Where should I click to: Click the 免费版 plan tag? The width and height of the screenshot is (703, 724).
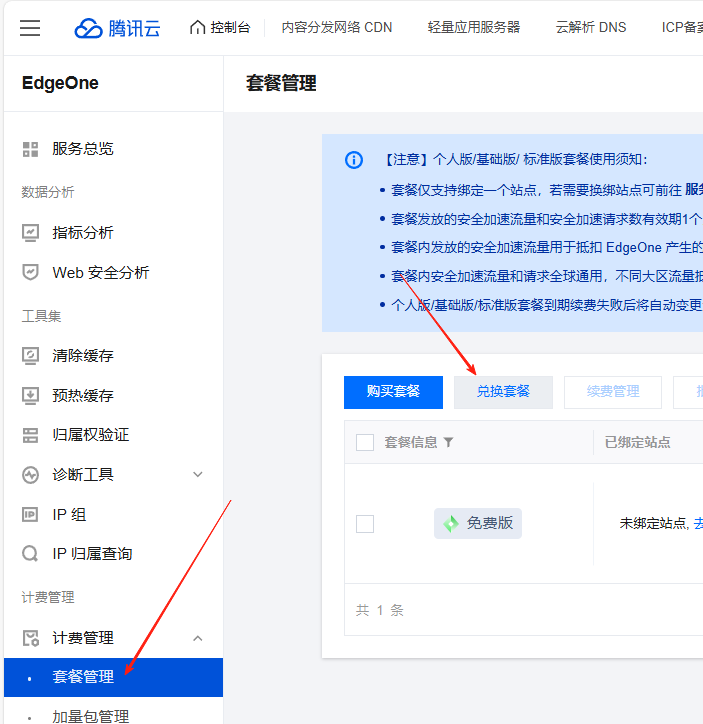coord(478,523)
